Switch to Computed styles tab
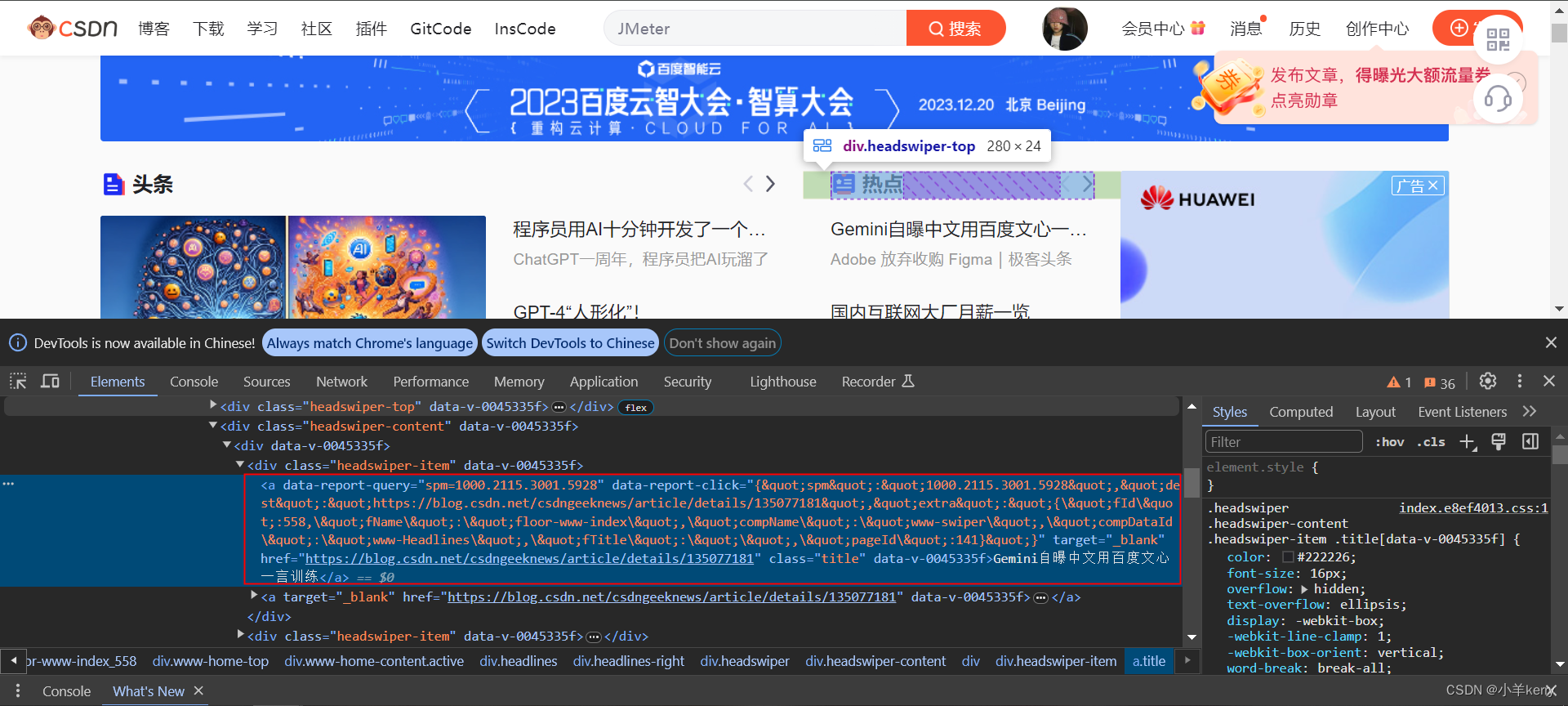This screenshot has width=1568, height=706. coord(1301,412)
